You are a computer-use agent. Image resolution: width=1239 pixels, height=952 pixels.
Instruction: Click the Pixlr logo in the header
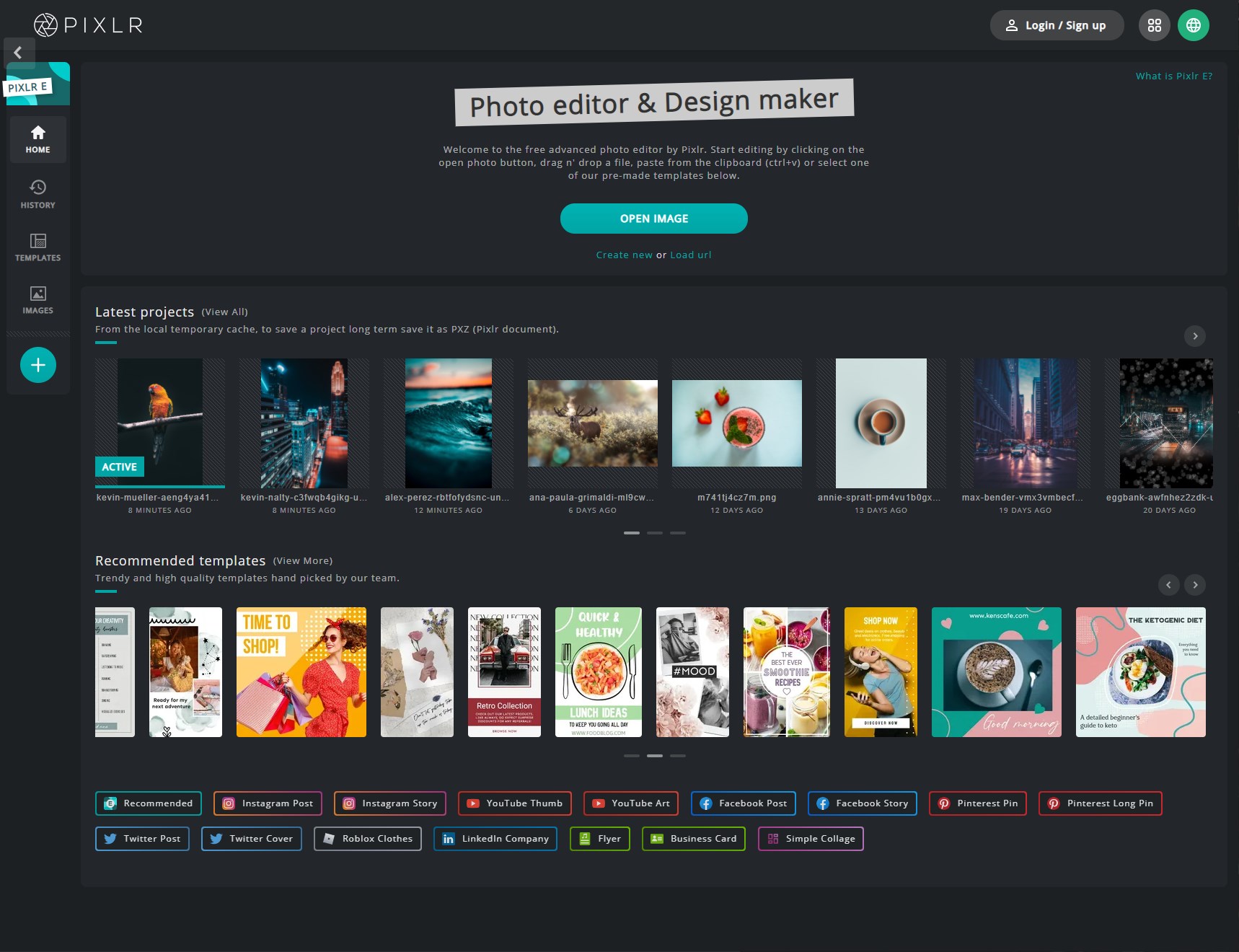tap(87, 25)
